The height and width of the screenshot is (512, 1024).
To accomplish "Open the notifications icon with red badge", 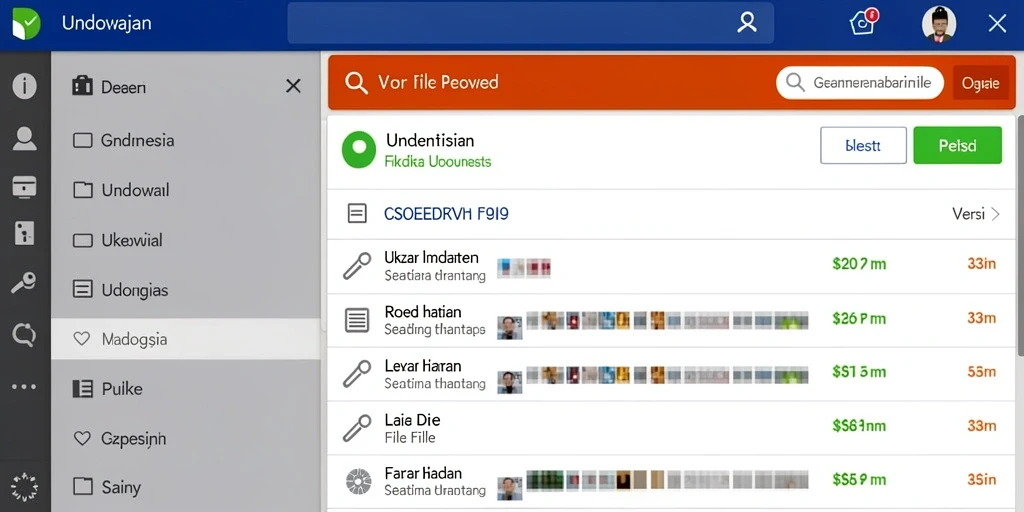I will (863, 22).
